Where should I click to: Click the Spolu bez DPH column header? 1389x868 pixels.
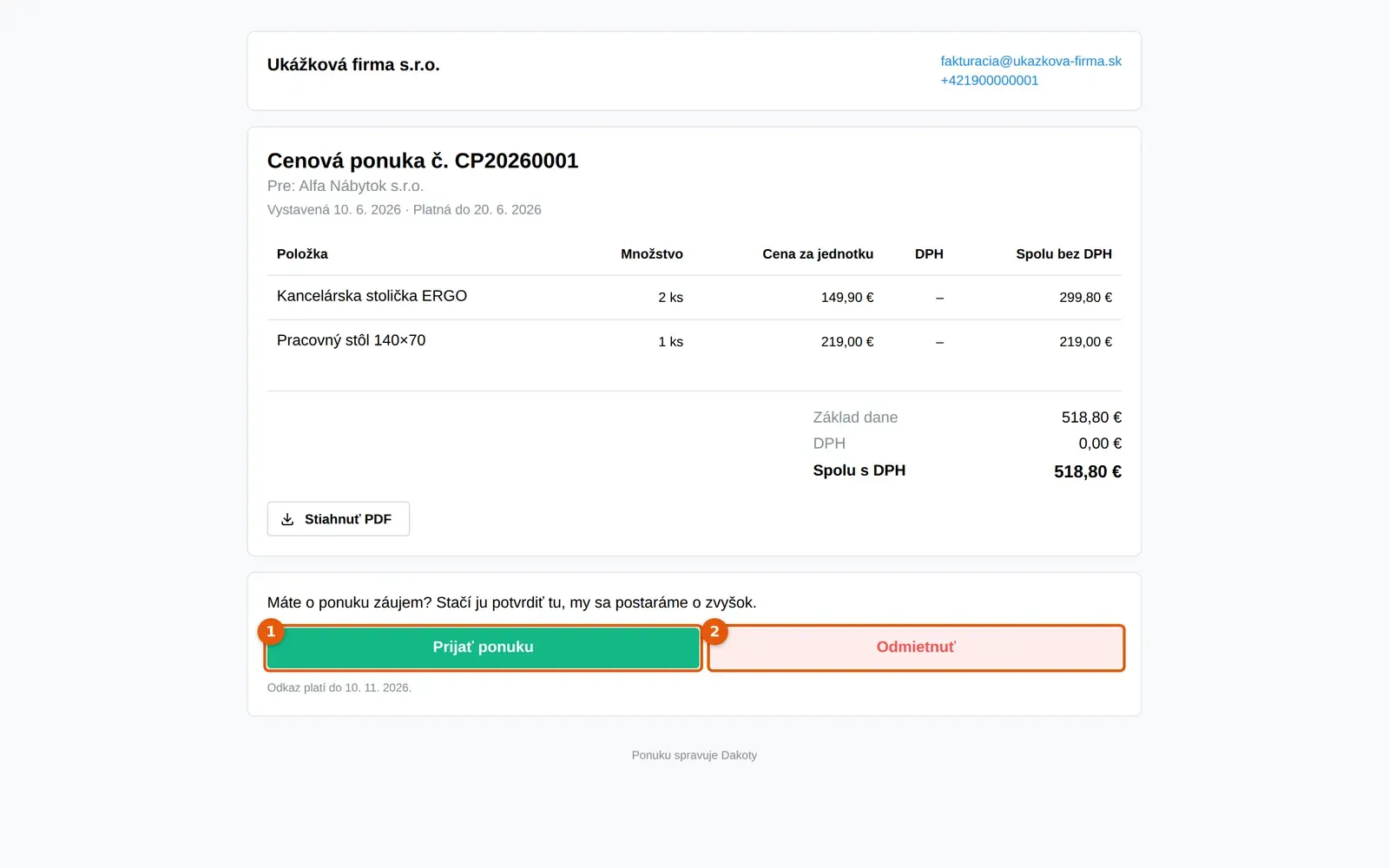pyautogui.click(x=1063, y=253)
